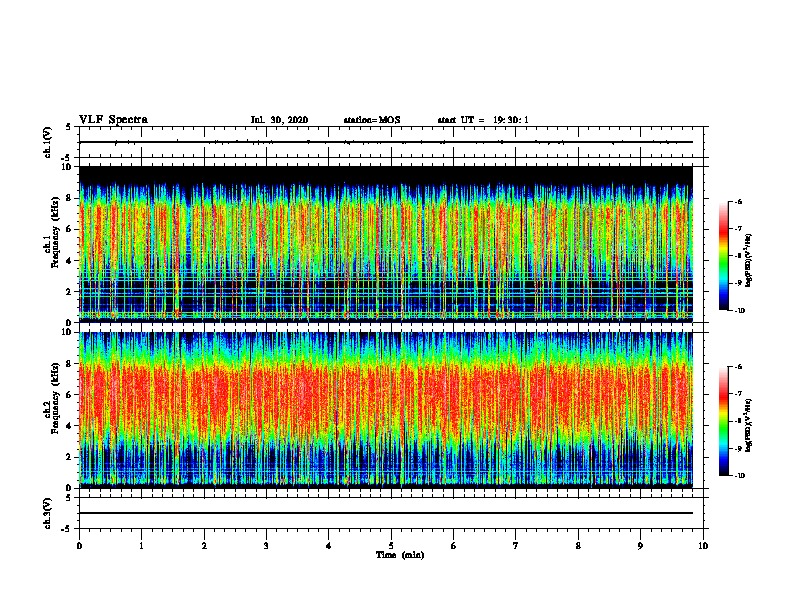Click the ch.2 colorbar log(PSD) label

pos(749,425)
